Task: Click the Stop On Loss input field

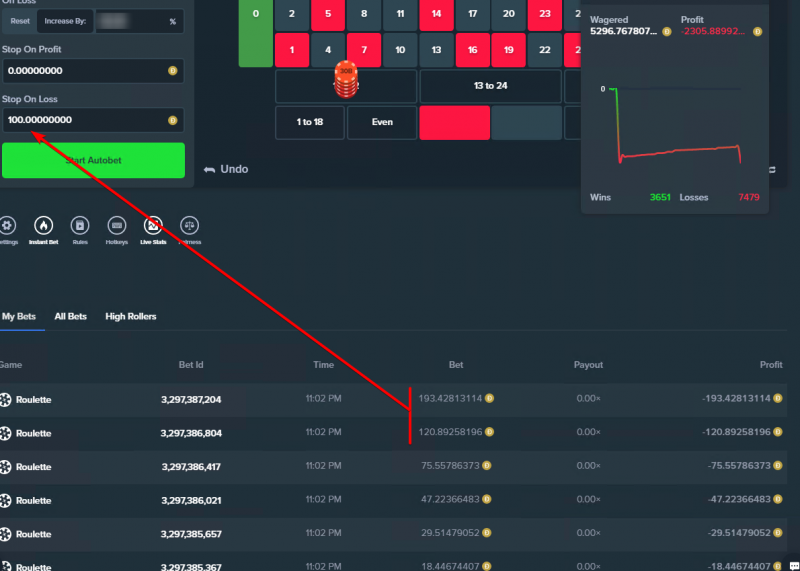Action: [x=93, y=120]
